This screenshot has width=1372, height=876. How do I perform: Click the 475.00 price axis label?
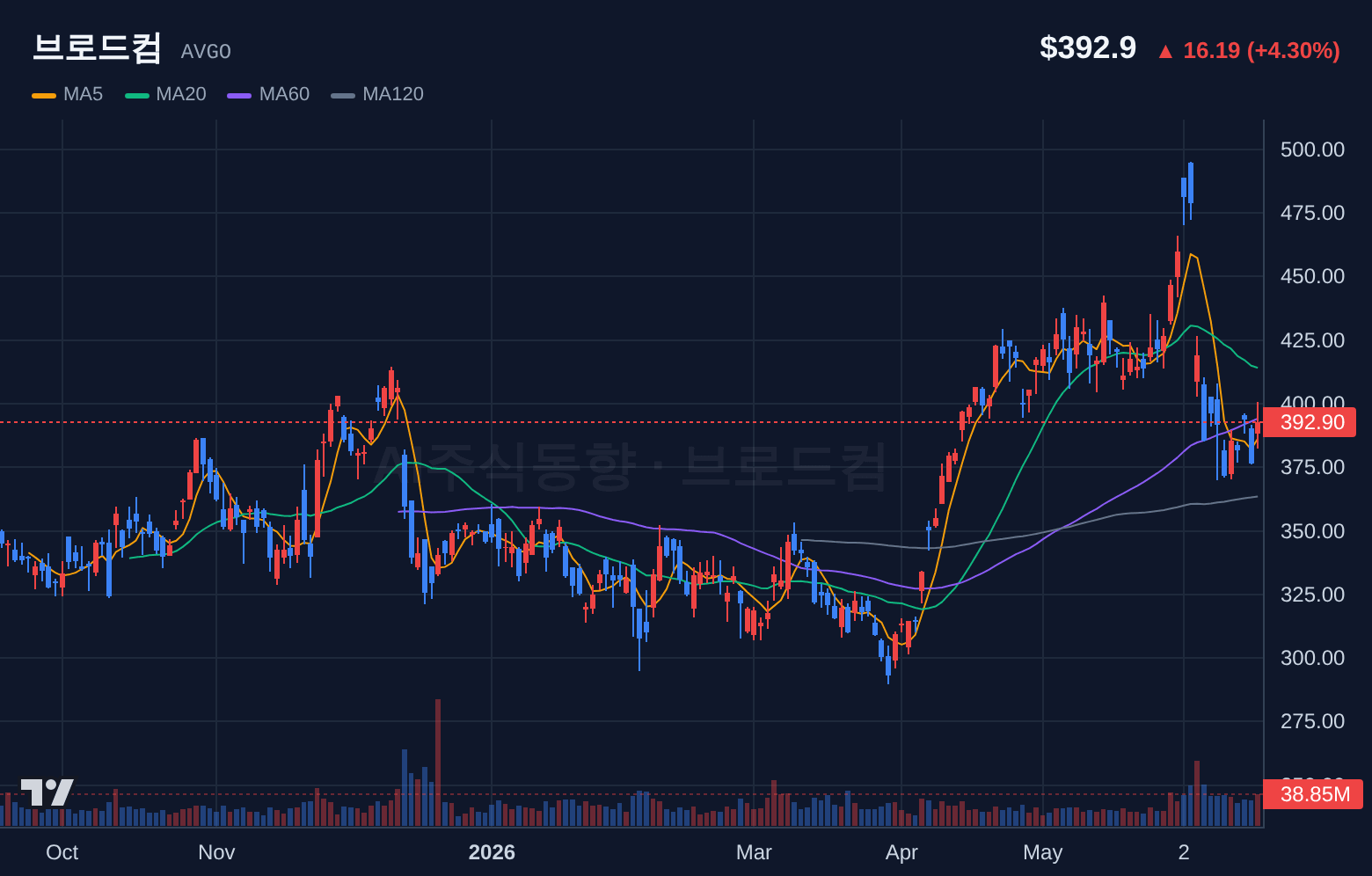(1312, 213)
